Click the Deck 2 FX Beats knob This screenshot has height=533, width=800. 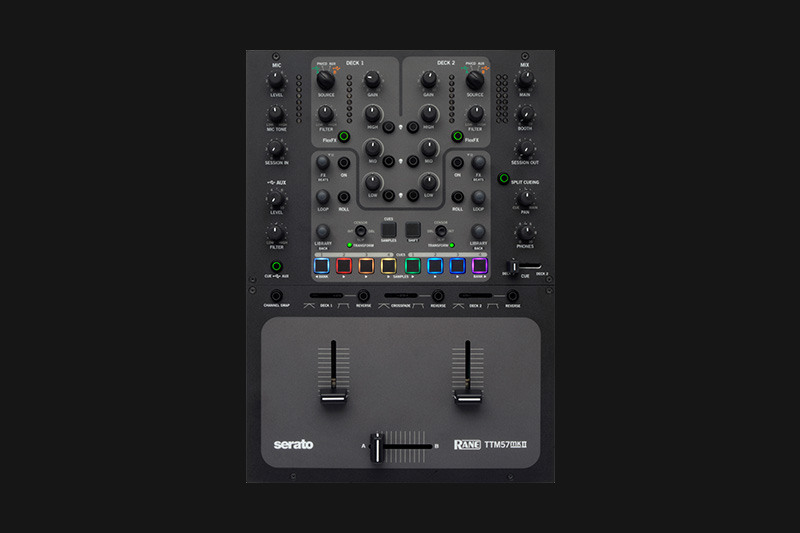(x=478, y=163)
